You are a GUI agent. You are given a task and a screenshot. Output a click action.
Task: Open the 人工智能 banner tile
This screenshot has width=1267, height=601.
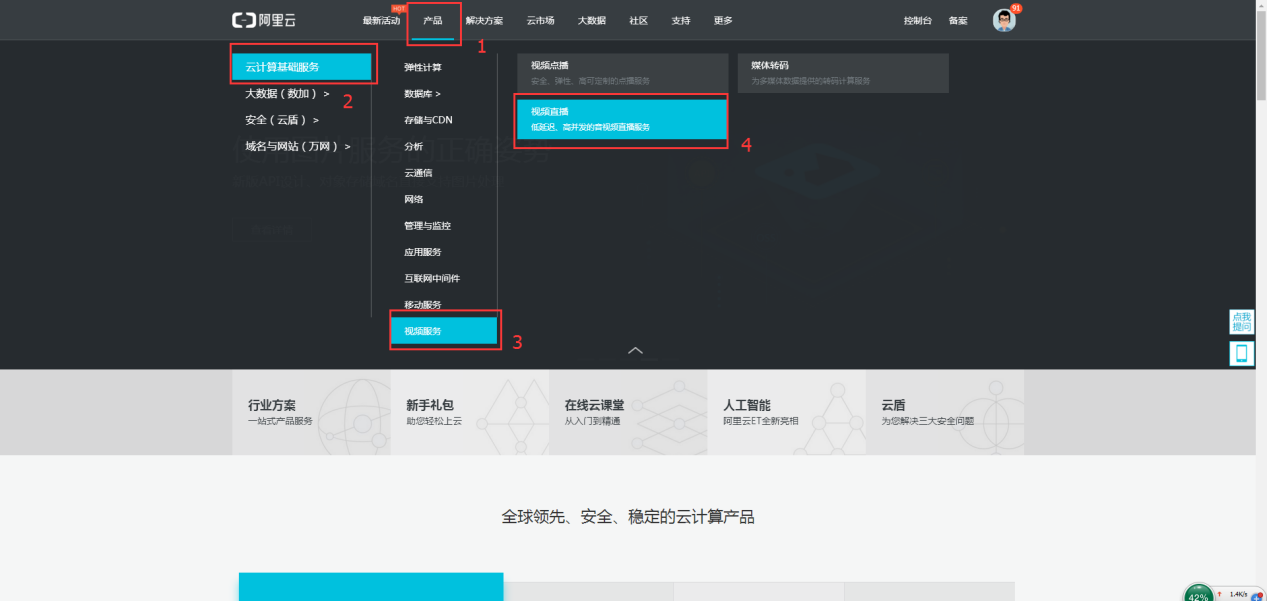(x=786, y=412)
